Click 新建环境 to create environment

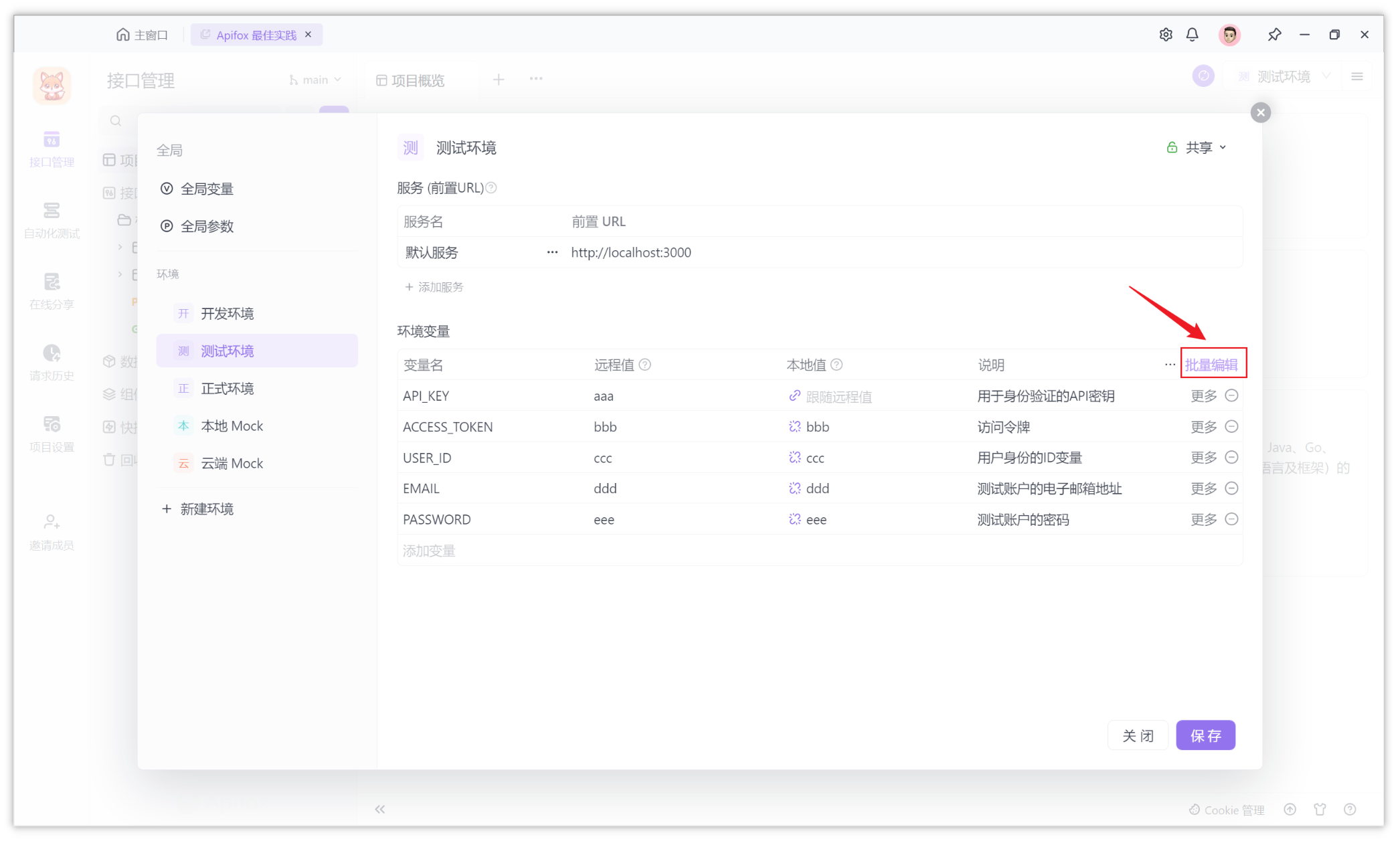(198, 509)
